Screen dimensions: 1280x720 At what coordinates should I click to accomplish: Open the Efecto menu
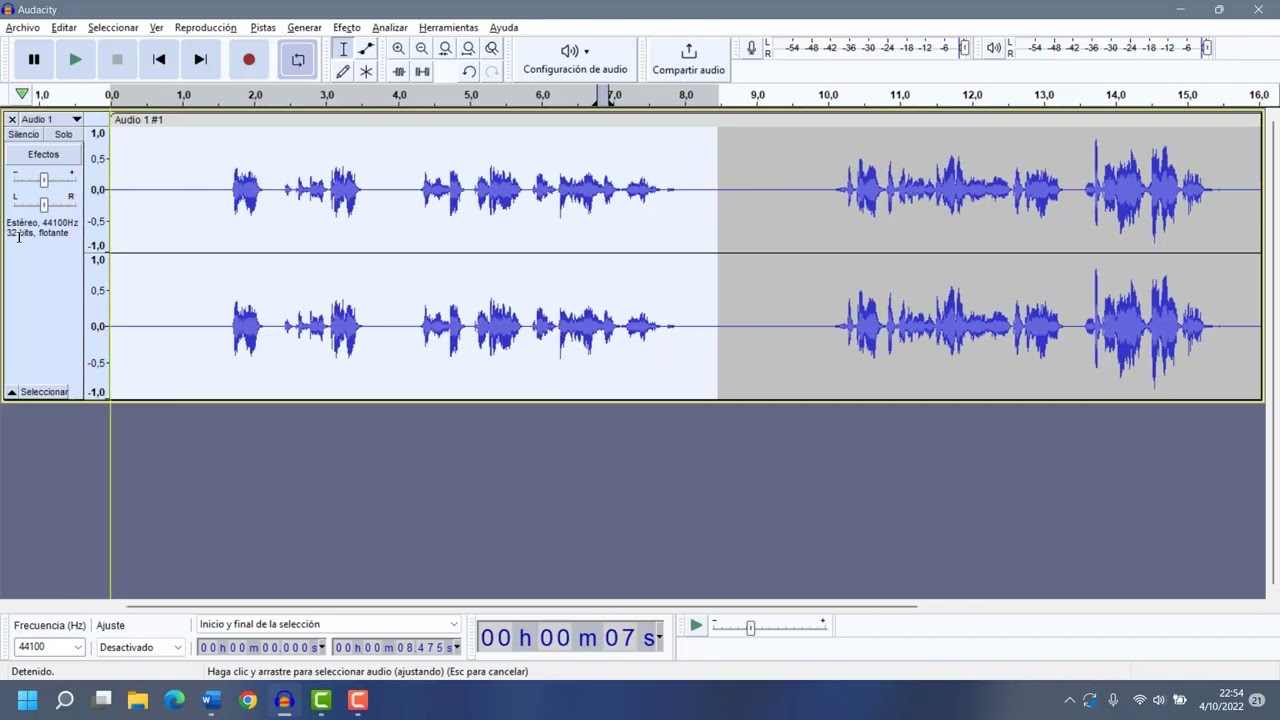(x=347, y=28)
